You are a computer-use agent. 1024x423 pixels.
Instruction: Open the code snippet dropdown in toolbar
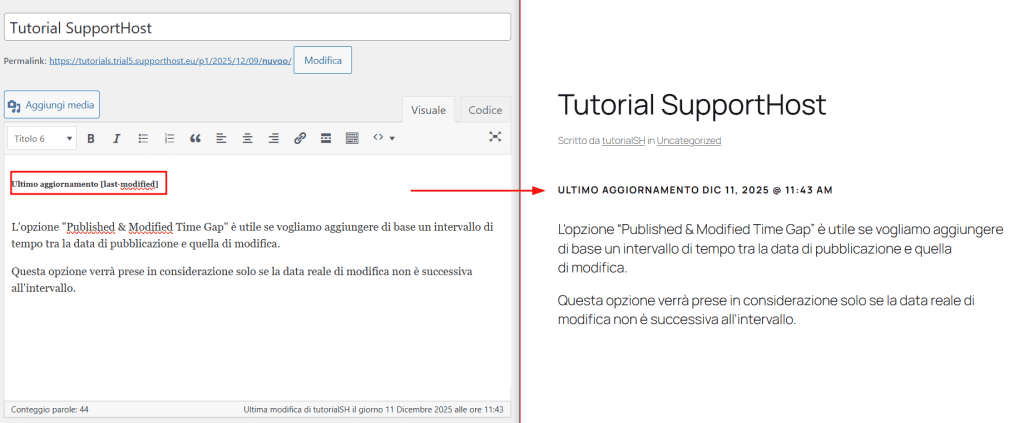coord(383,138)
